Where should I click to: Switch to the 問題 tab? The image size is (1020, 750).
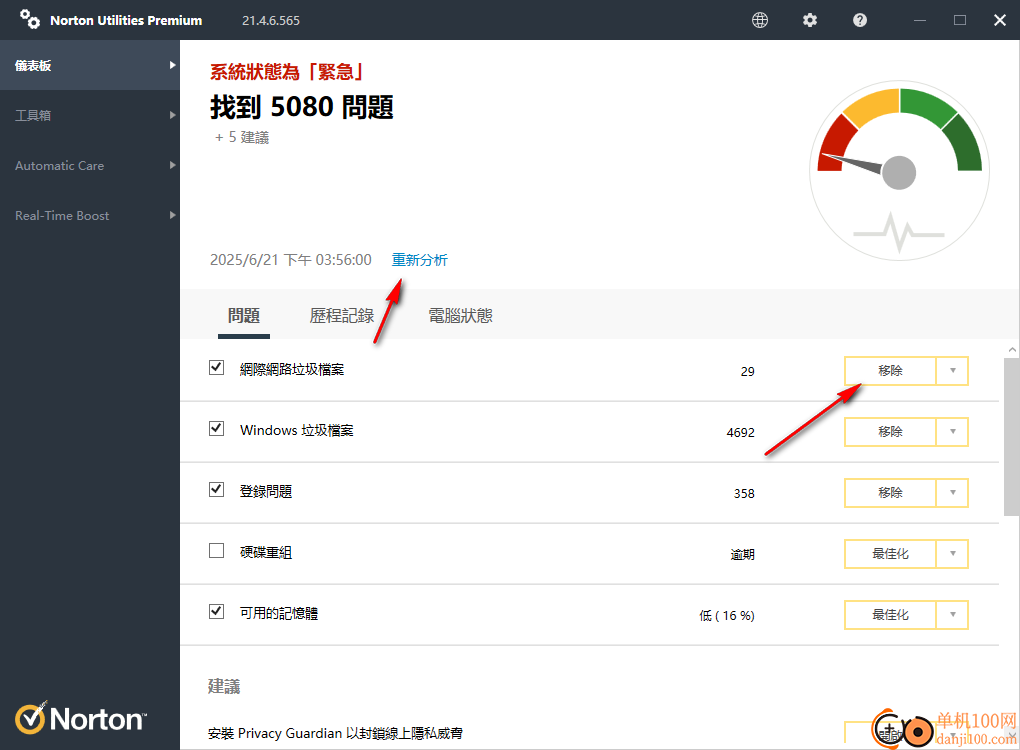coord(244,316)
